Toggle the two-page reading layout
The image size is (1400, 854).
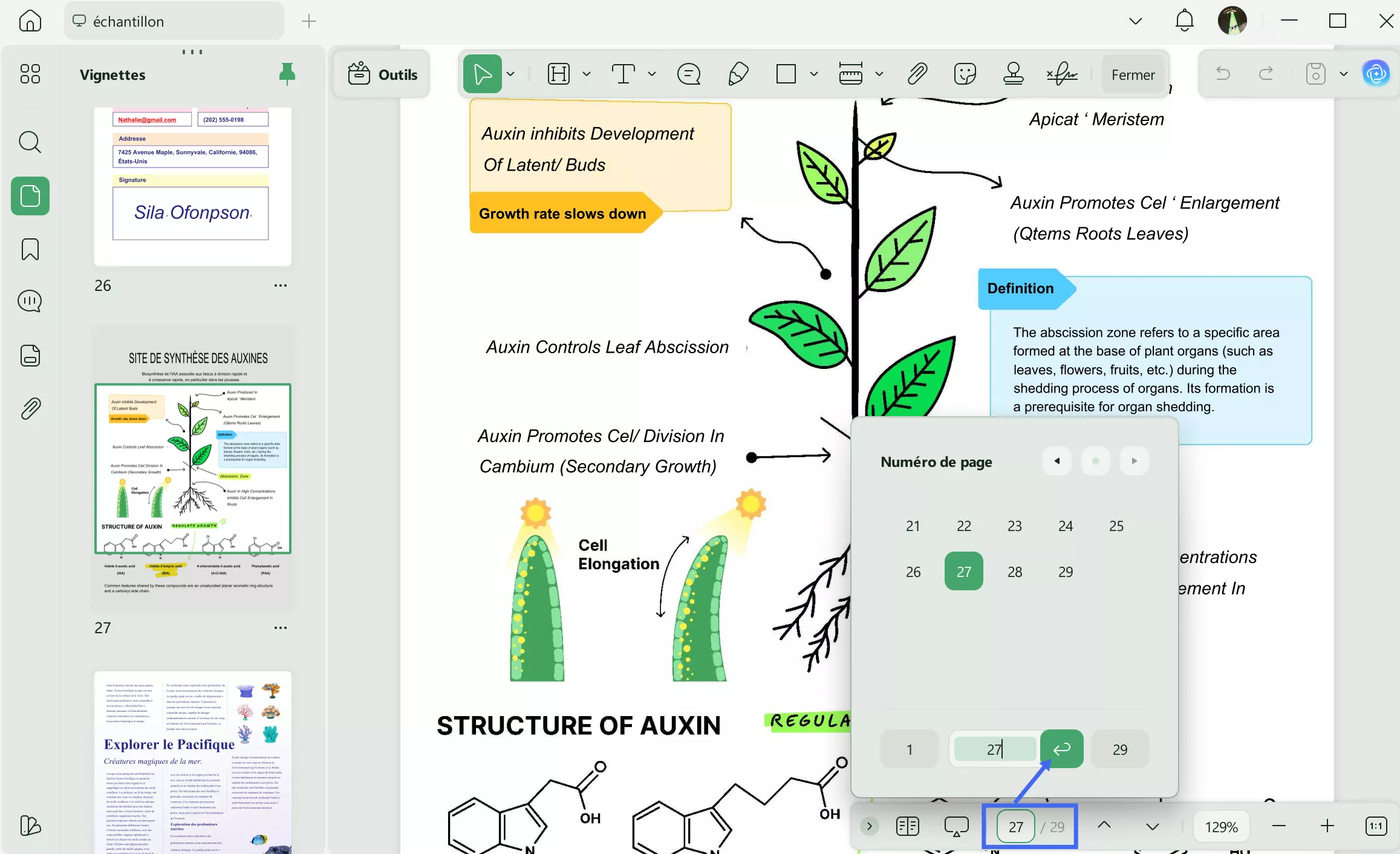(x=907, y=826)
